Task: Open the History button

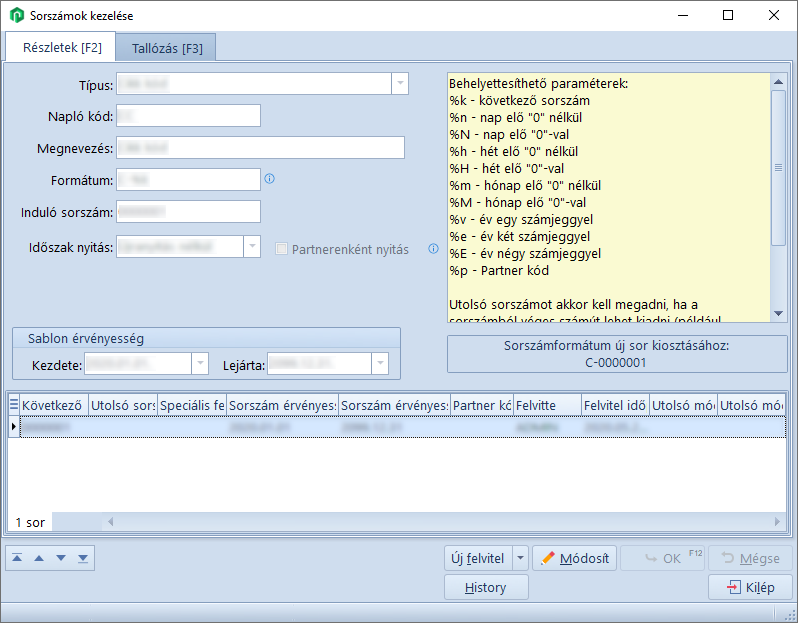Action: (485, 588)
